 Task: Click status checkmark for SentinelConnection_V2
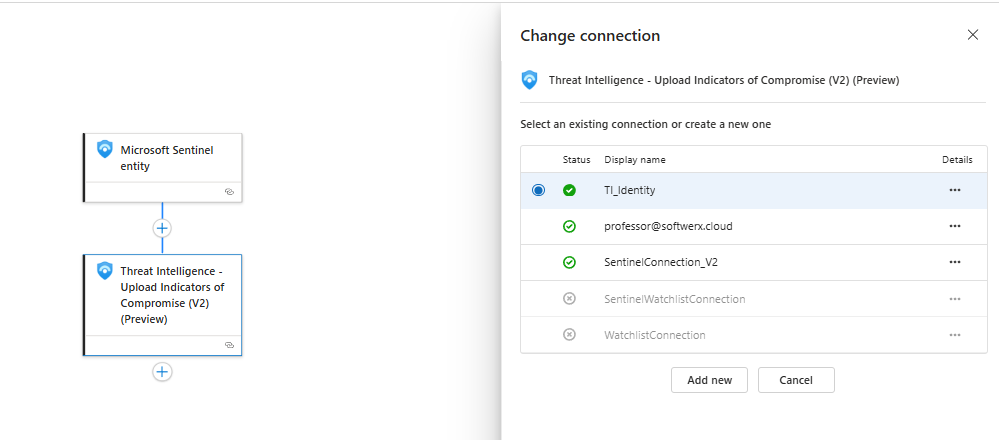coord(570,262)
